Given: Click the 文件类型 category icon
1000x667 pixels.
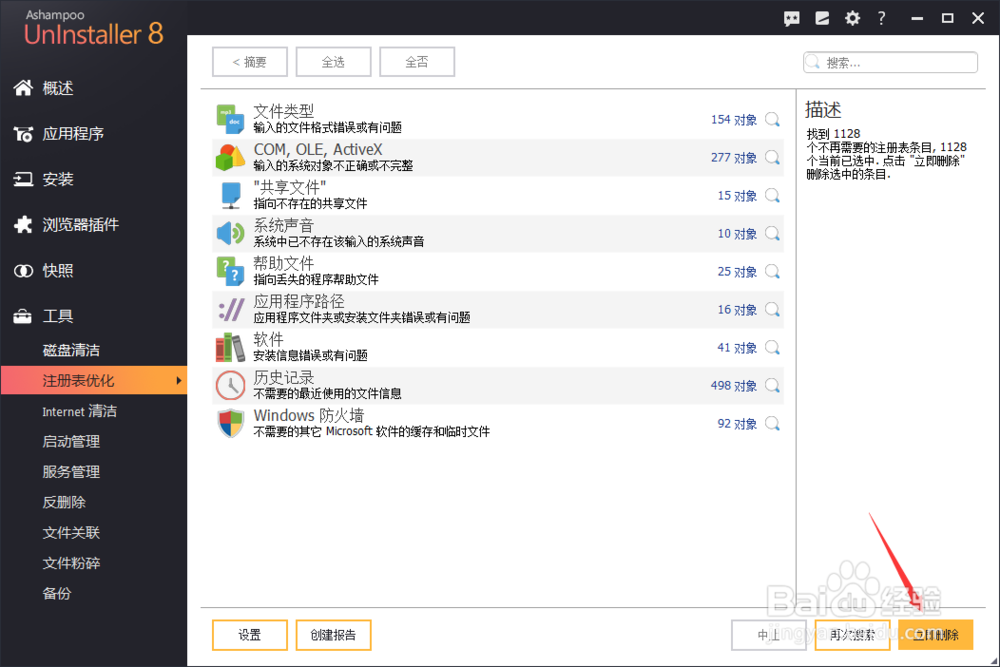Looking at the screenshot, I should coord(230,119).
